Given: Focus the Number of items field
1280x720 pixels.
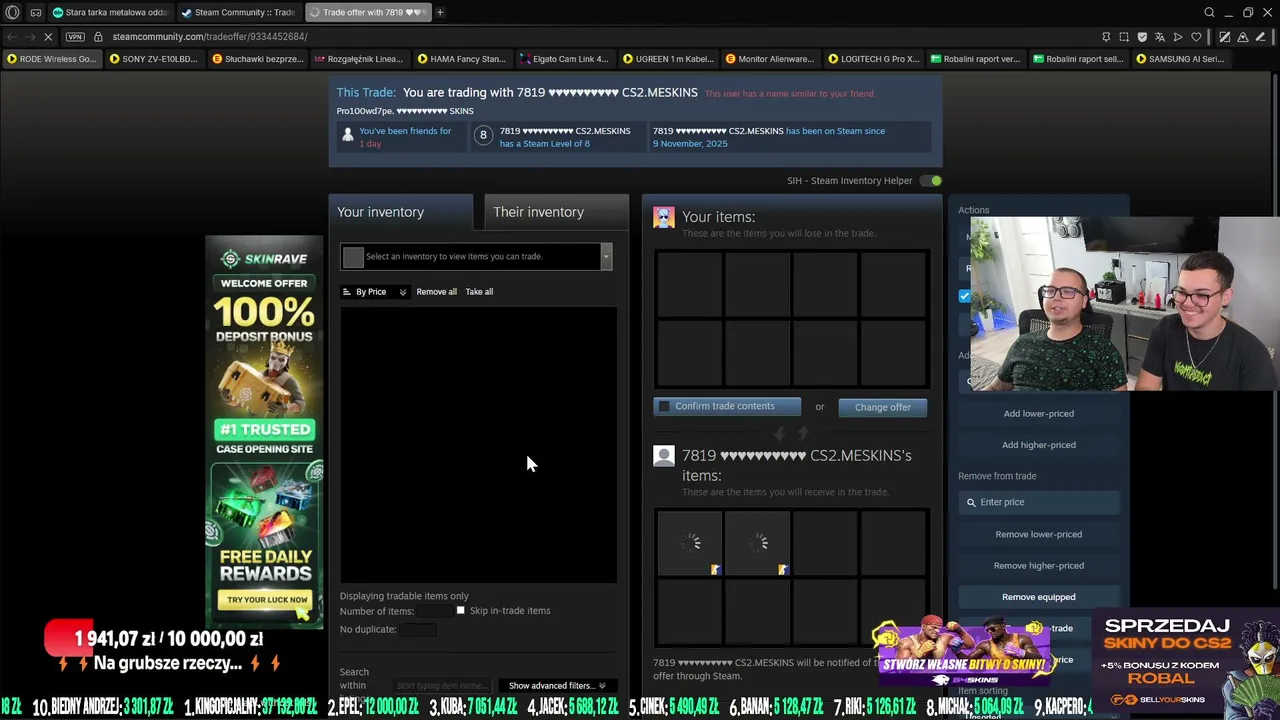Looking at the screenshot, I should coord(436,611).
